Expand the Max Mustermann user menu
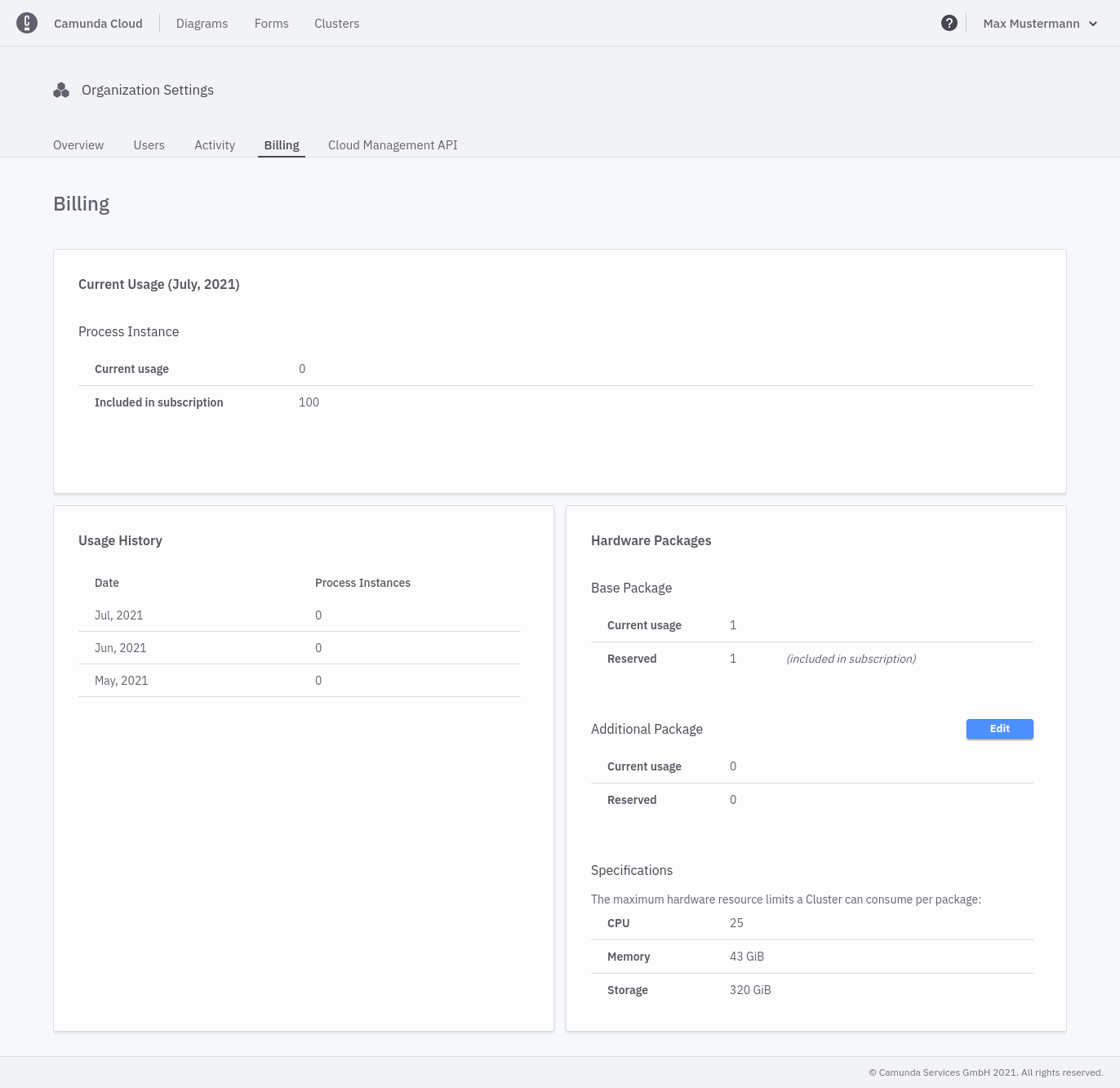Viewport: 1120px width, 1088px height. (x=1038, y=23)
